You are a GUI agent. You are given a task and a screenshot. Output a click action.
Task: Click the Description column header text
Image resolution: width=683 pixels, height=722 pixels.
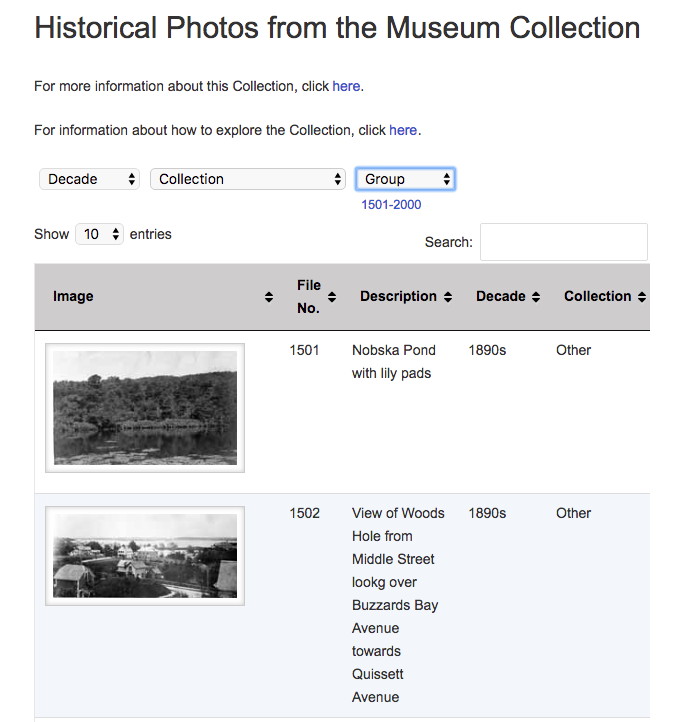coord(398,297)
